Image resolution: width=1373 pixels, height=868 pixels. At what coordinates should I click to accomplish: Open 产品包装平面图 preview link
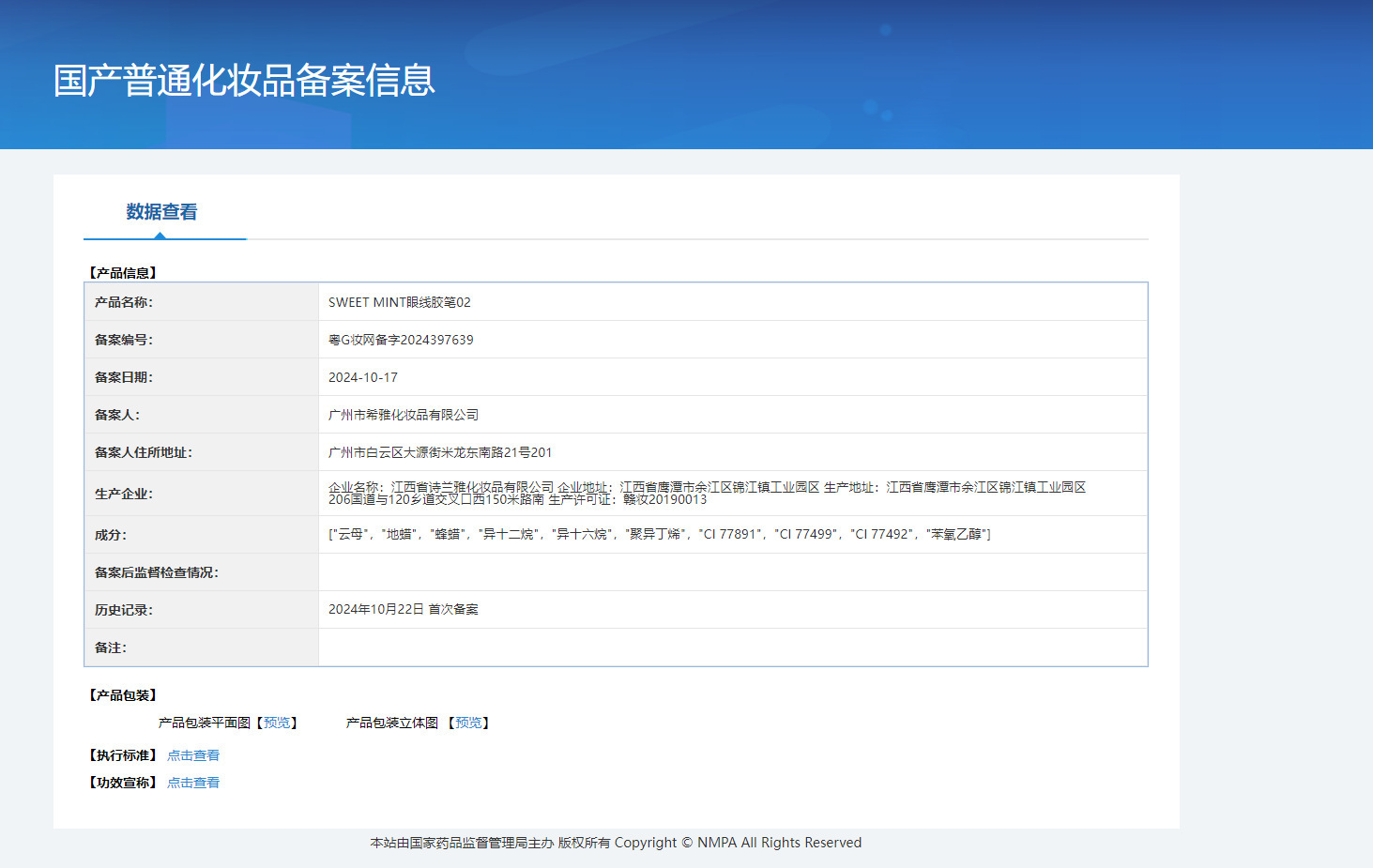pos(277,723)
